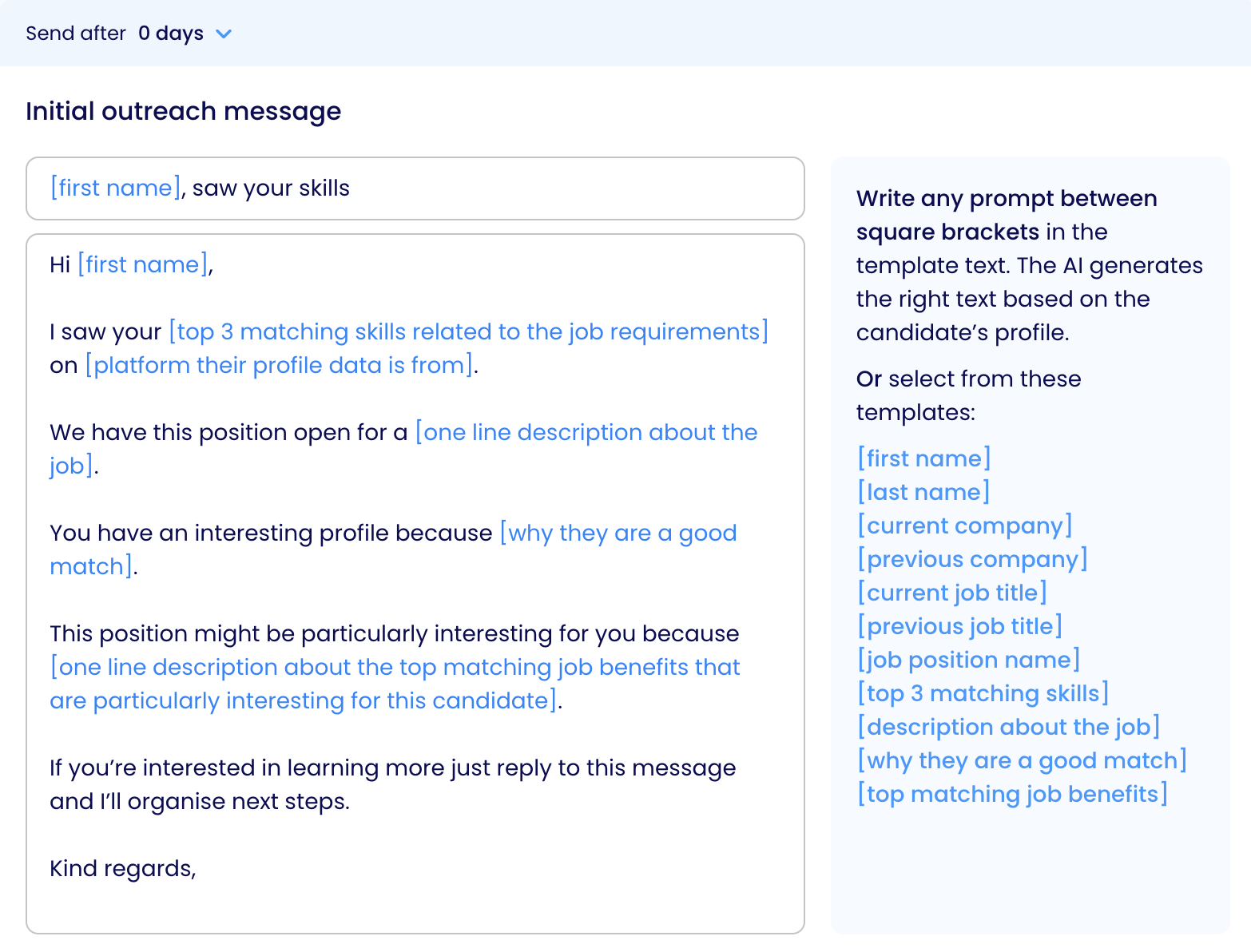Click the [first name] token in greeting line
This screenshot has height=952, width=1251.
(x=143, y=265)
